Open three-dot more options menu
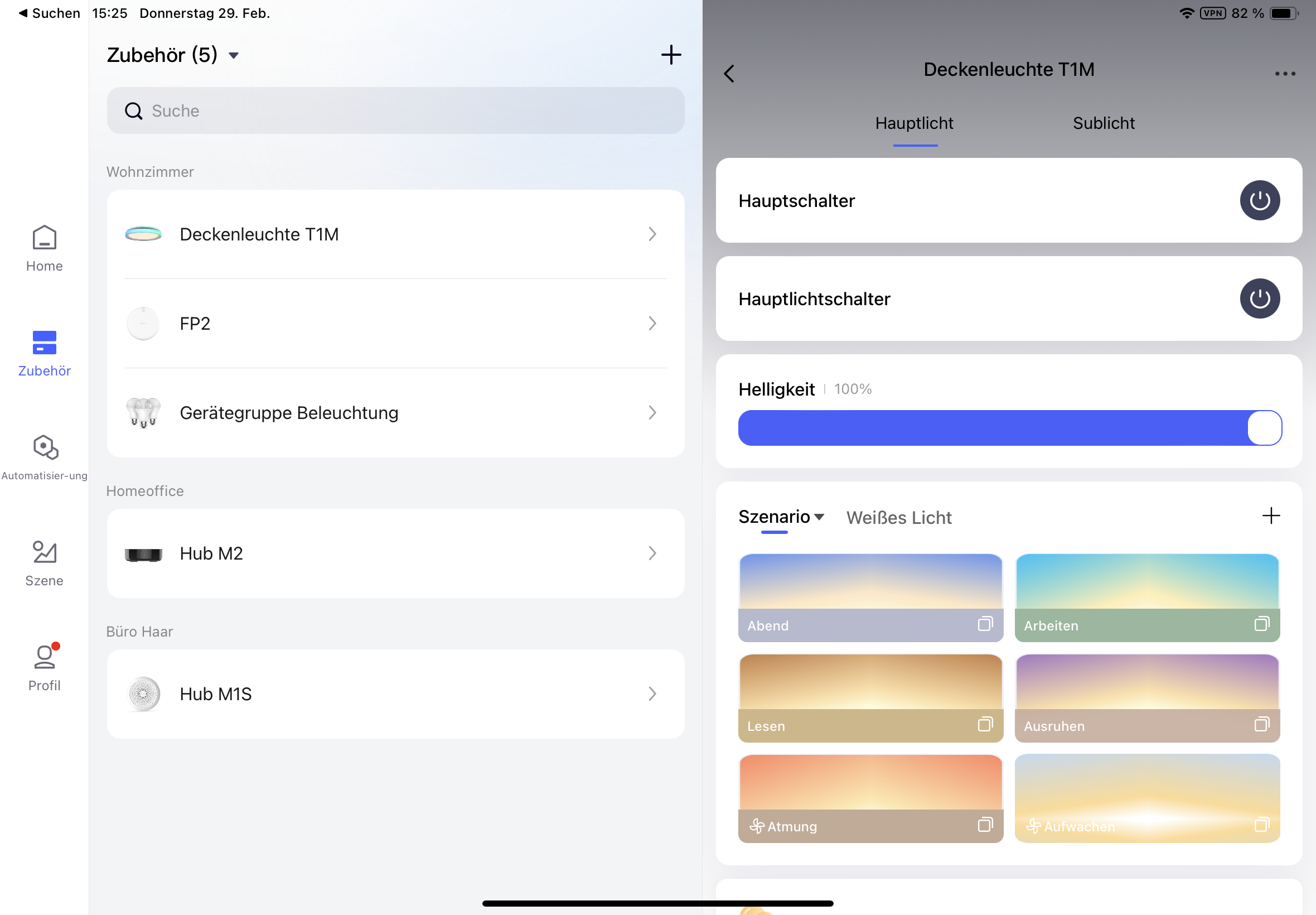This screenshot has height=915, width=1316. coord(1284,74)
